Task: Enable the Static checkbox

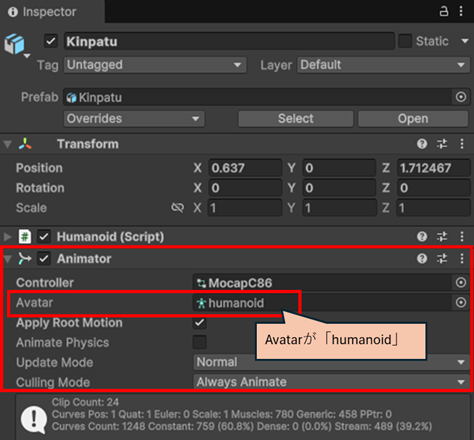Action: coord(405,41)
